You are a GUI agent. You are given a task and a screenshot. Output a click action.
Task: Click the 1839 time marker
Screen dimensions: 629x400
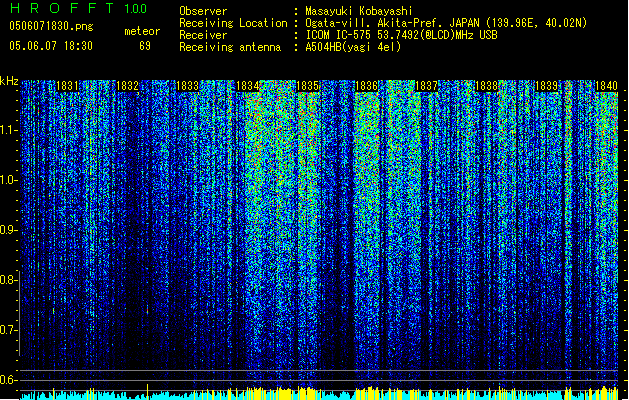(x=546, y=86)
